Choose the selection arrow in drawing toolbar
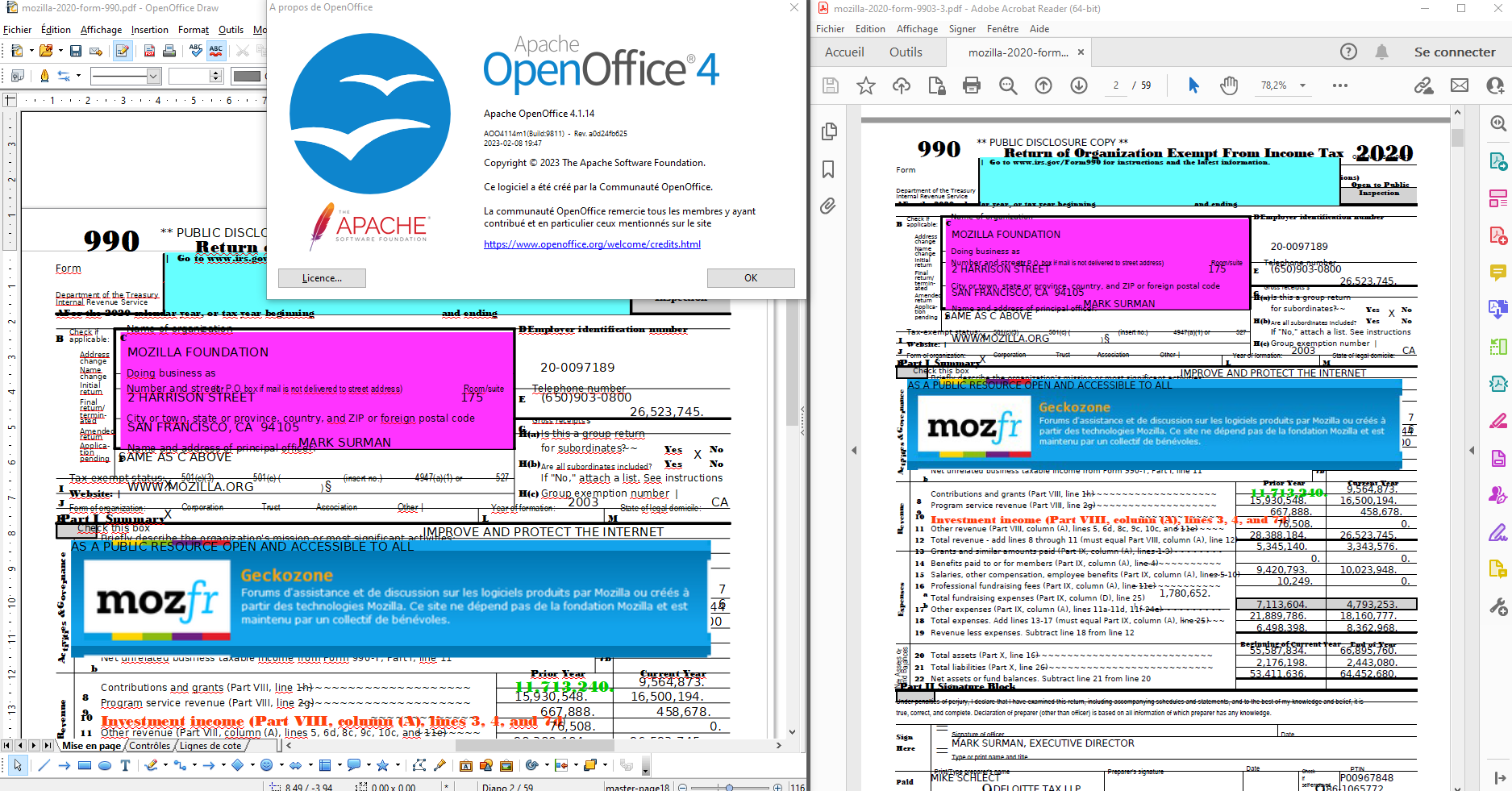The height and width of the screenshot is (791, 1512). [17, 765]
